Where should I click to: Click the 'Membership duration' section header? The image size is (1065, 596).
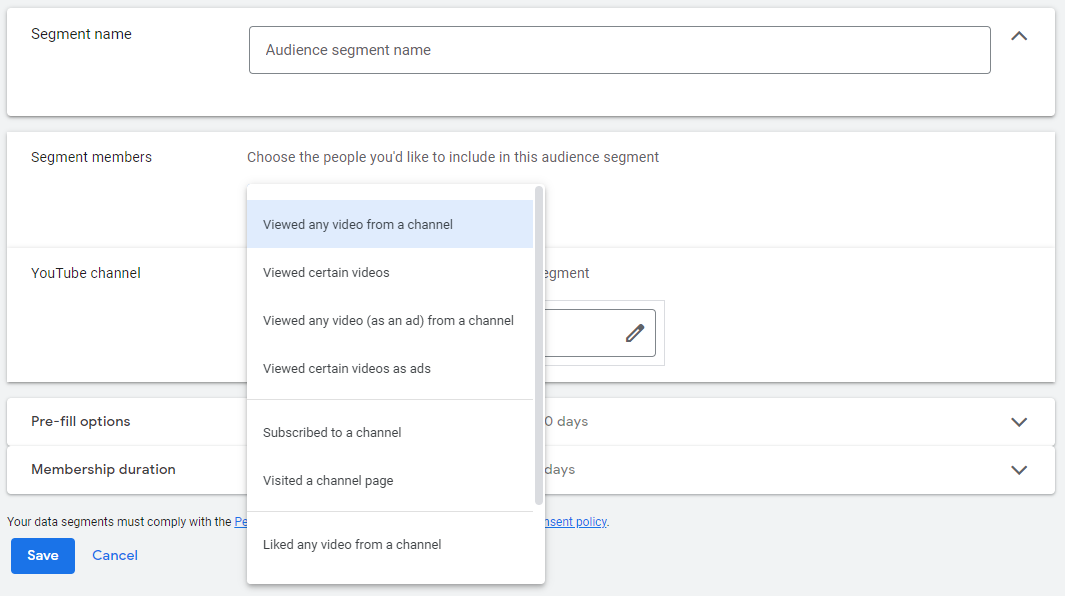(x=103, y=470)
